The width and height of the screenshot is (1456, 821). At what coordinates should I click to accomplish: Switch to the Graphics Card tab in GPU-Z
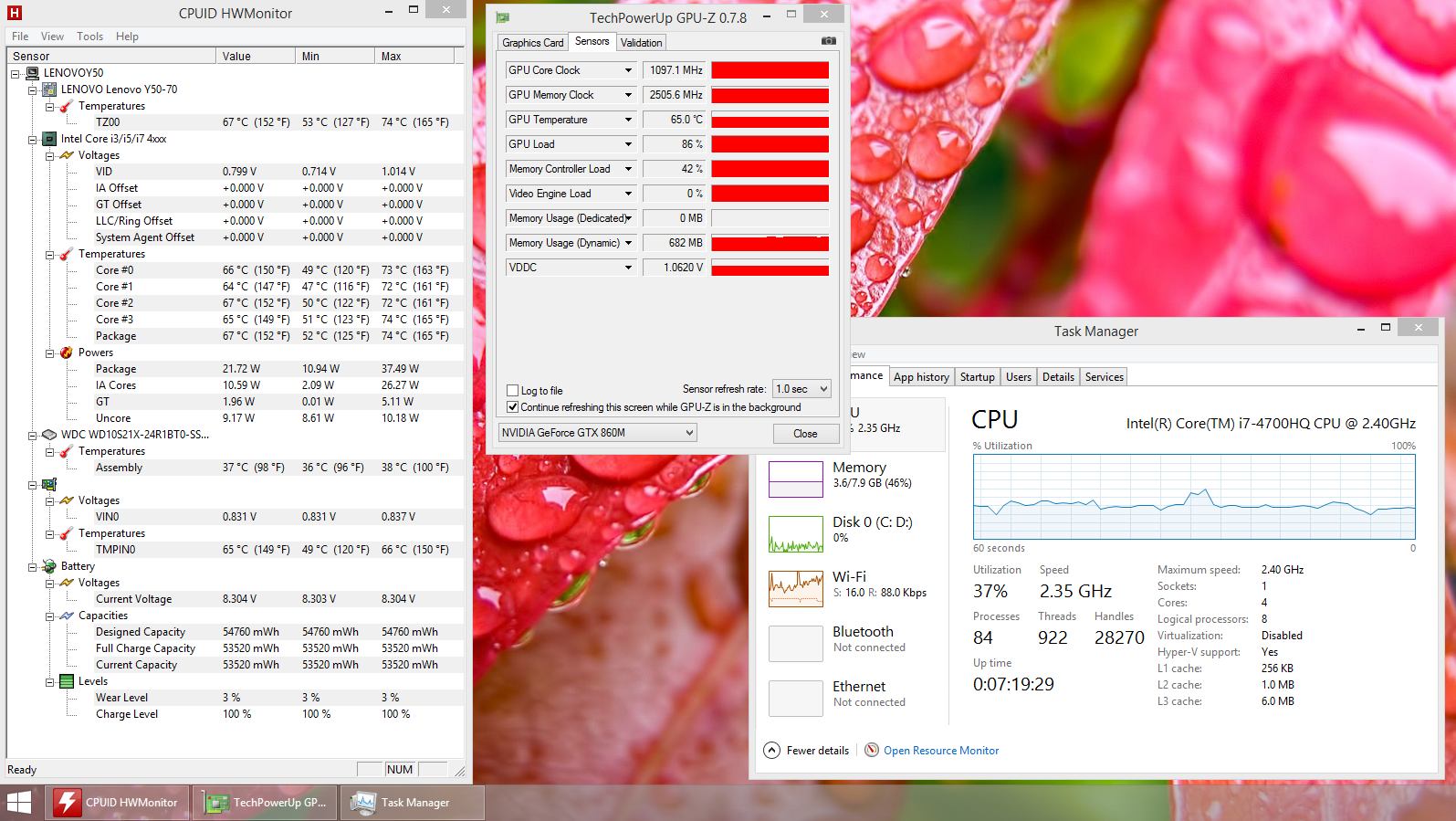[533, 43]
